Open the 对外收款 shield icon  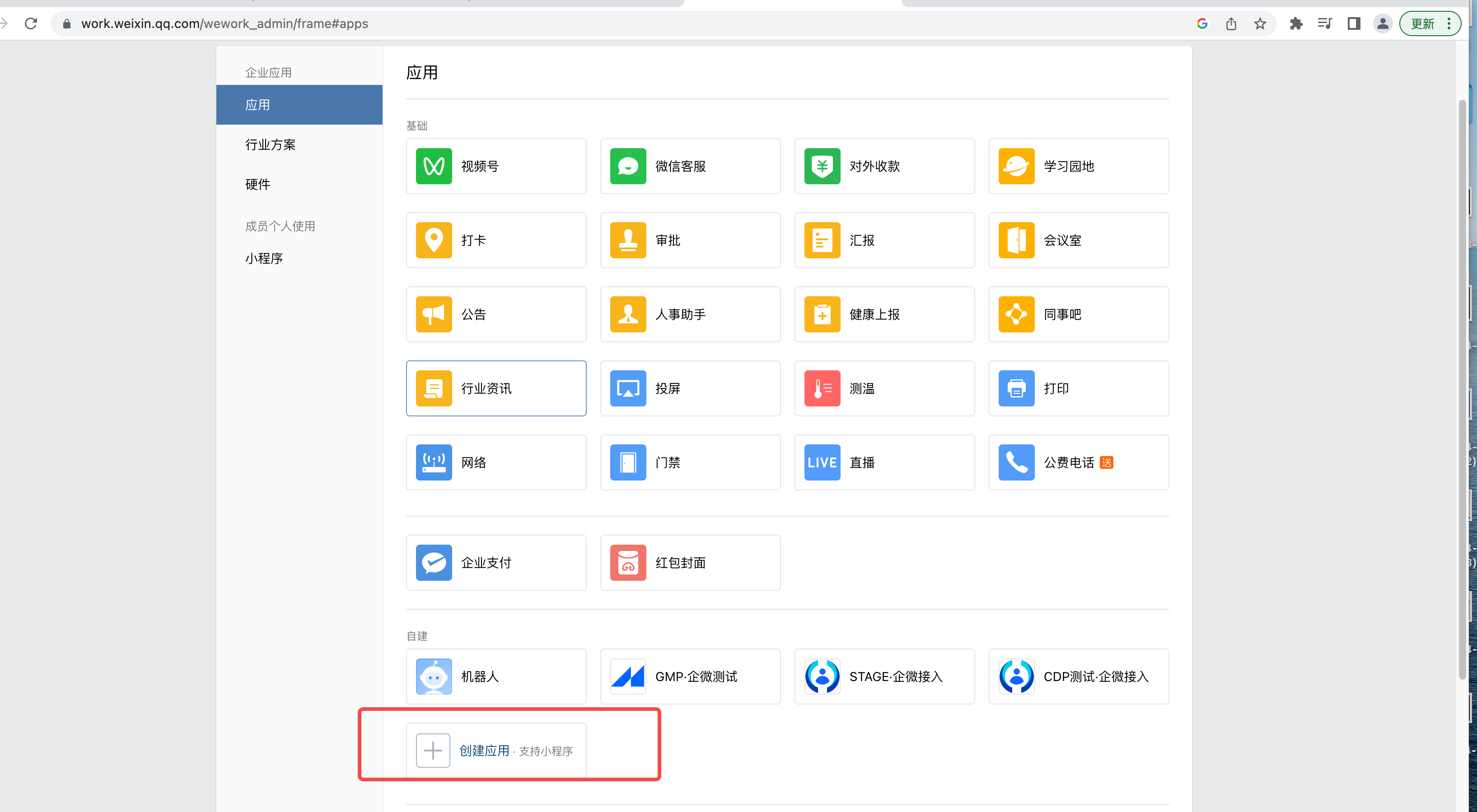click(x=822, y=166)
